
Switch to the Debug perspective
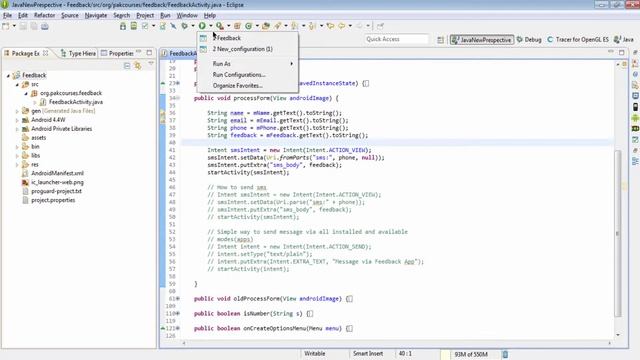click(529, 40)
